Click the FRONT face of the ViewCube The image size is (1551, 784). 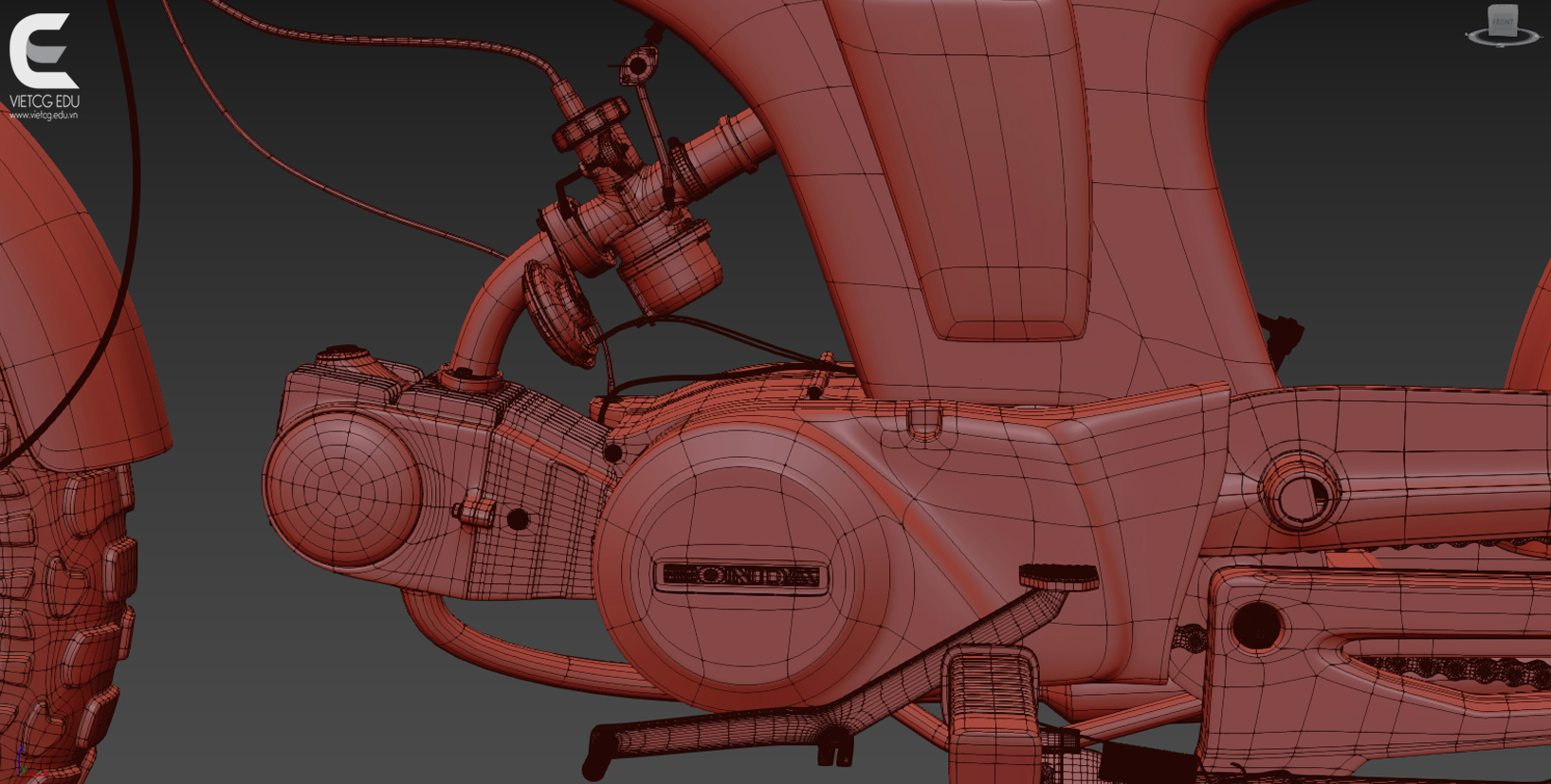coord(1503,22)
